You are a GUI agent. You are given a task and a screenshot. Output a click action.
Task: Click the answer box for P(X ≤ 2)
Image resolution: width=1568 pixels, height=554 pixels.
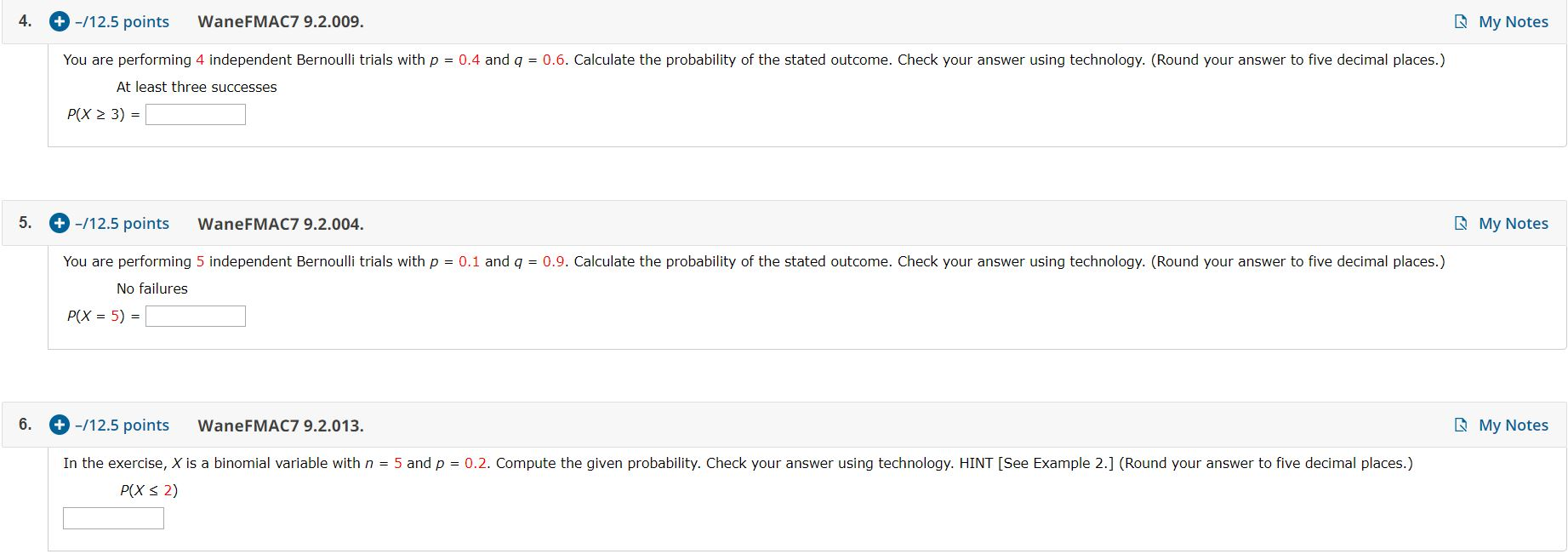click(x=111, y=518)
